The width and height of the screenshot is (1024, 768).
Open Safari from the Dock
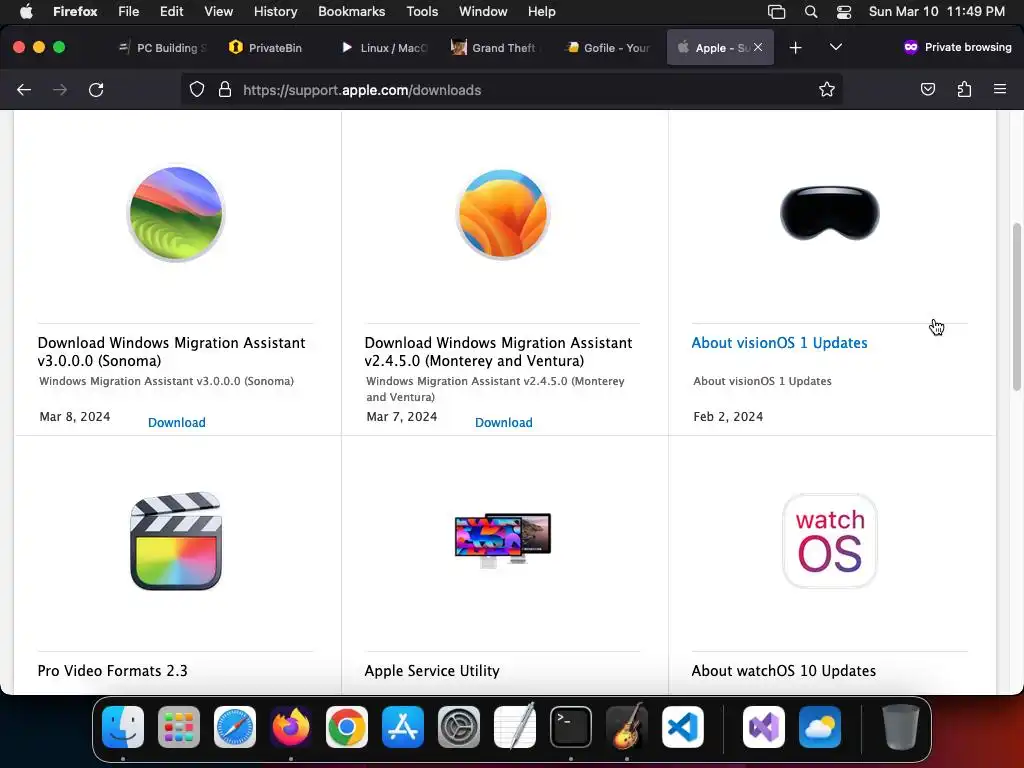tap(235, 727)
